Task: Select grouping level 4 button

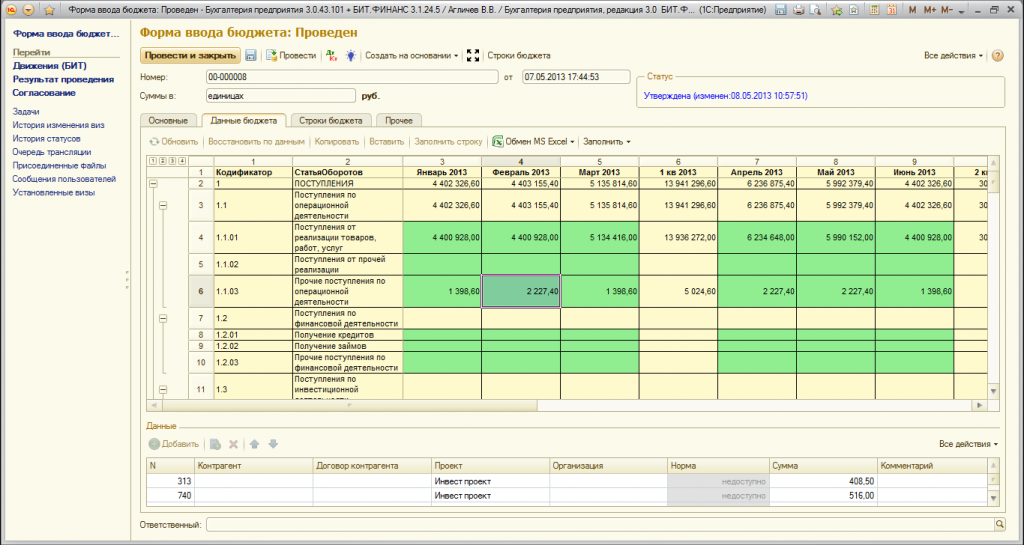Action: 182,161
